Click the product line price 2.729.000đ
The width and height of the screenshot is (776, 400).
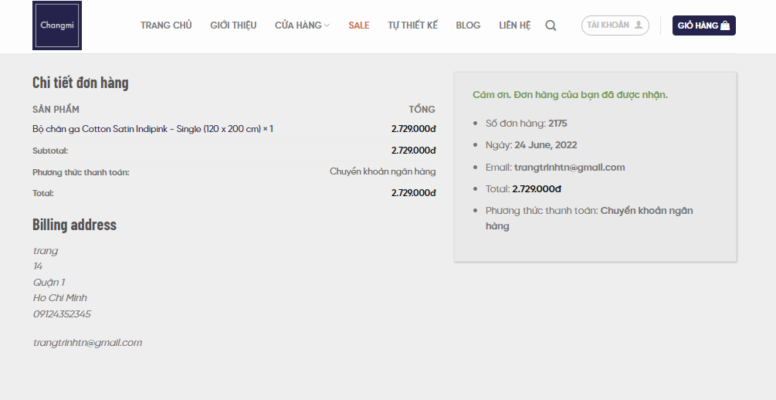tap(413, 129)
